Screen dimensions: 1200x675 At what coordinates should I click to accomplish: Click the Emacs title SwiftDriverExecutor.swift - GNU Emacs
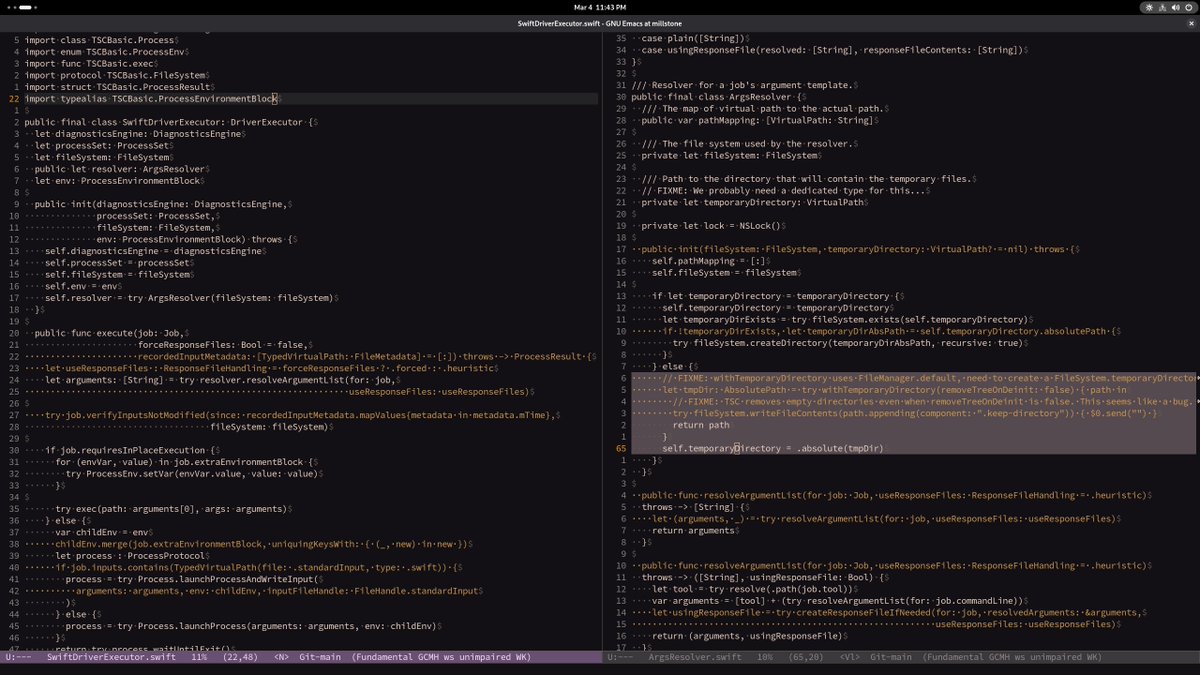[599, 24]
